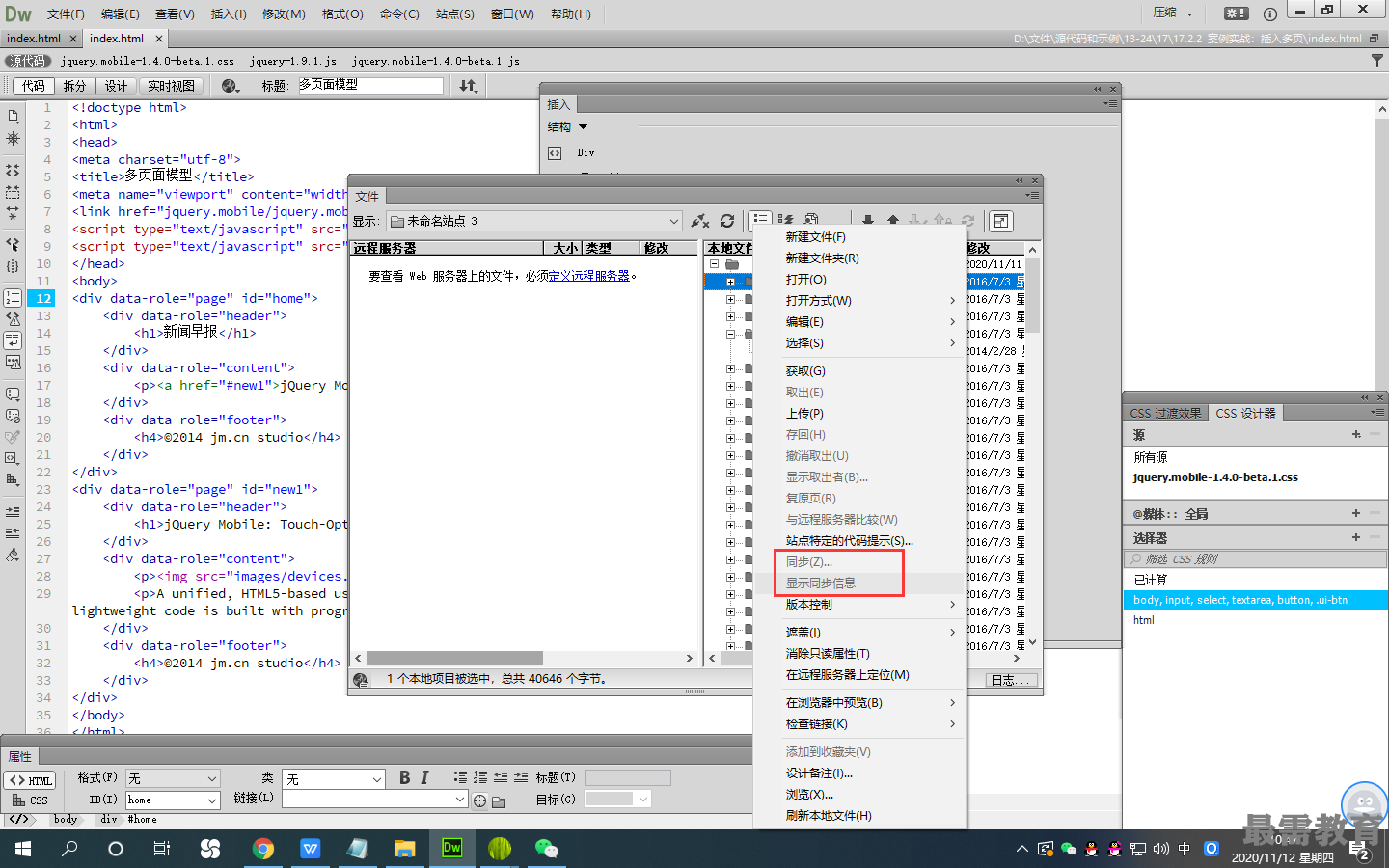Refresh the Files panel

click(727, 221)
